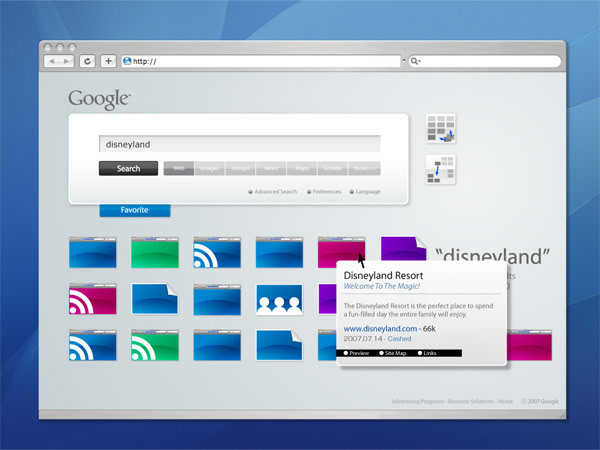Select the Preview option in the popup bar
Image resolution: width=600 pixels, height=450 pixels.
(356, 353)
